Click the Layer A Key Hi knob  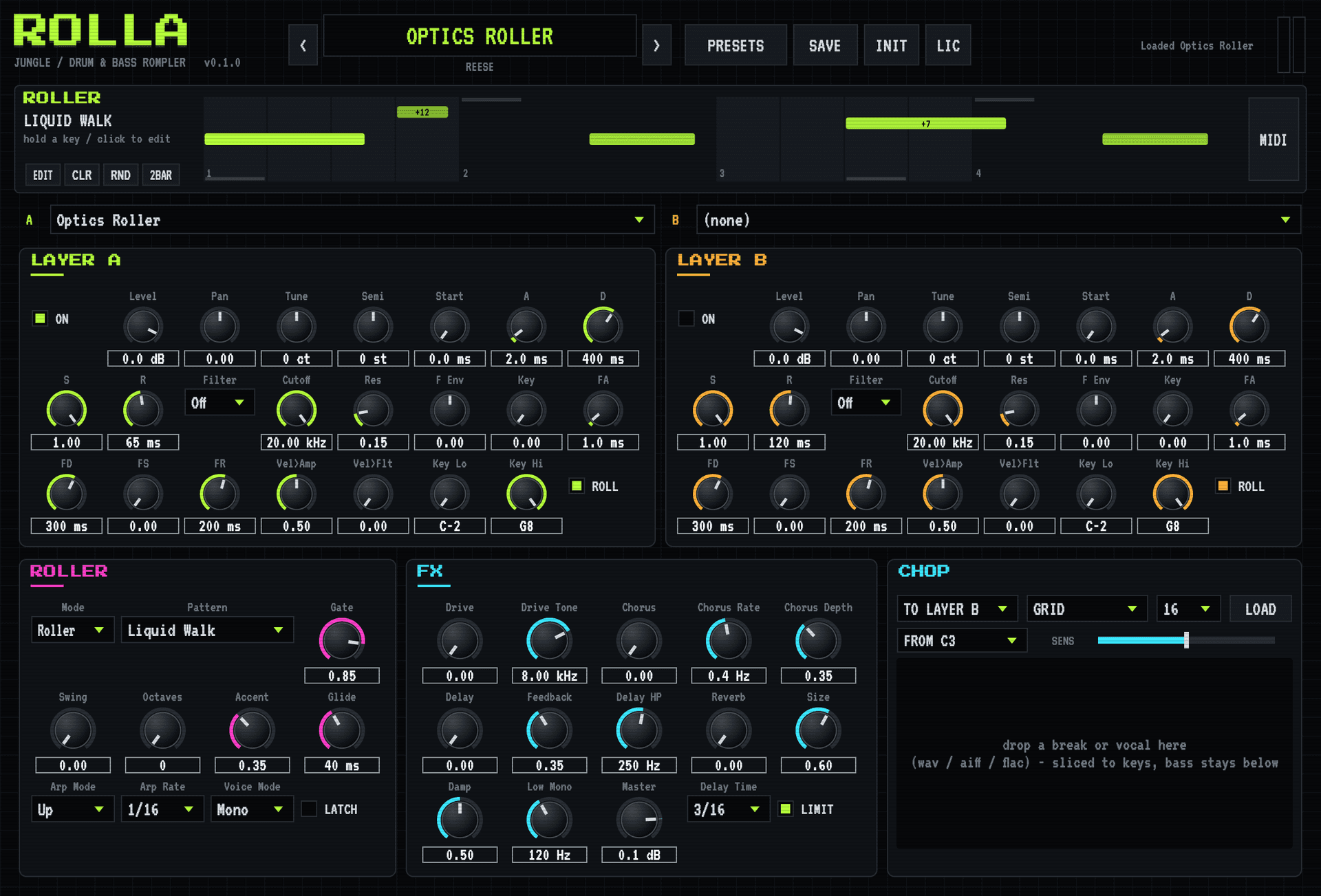click(526, 494)
